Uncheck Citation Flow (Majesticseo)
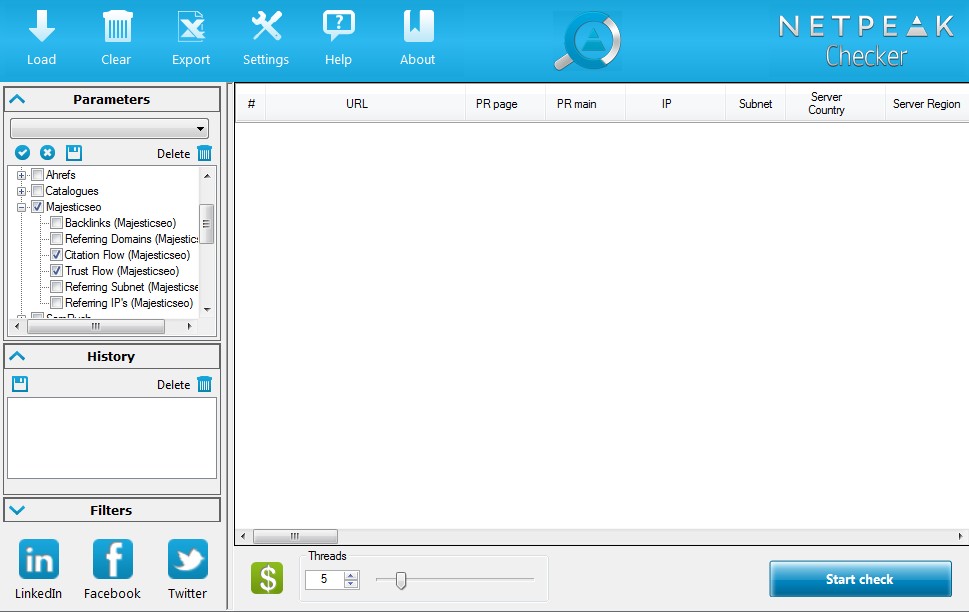Image resolution: width=969 pixels, height=612 pixels. 57,255
